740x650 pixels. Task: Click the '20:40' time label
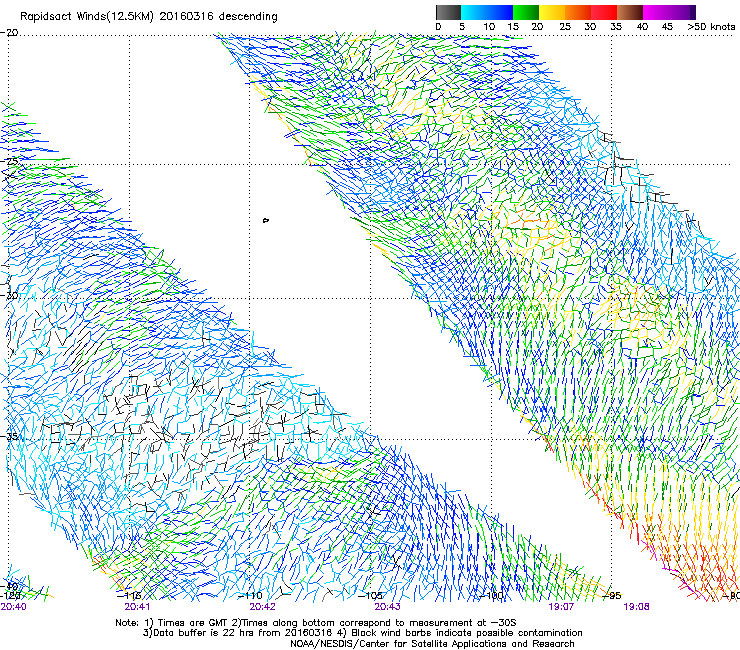tap(14, 607)
